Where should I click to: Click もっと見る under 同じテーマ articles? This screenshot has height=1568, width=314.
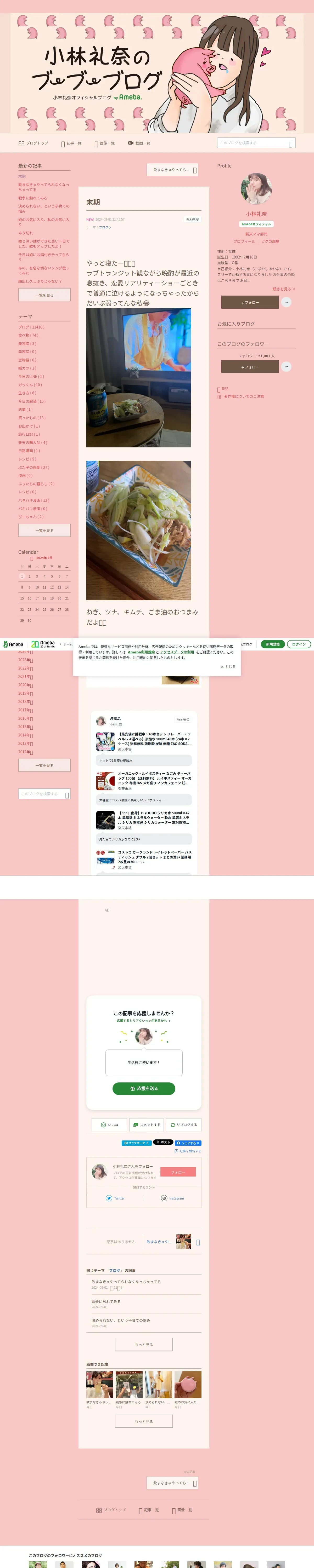pyautogui.click(x=144, y=1345)
